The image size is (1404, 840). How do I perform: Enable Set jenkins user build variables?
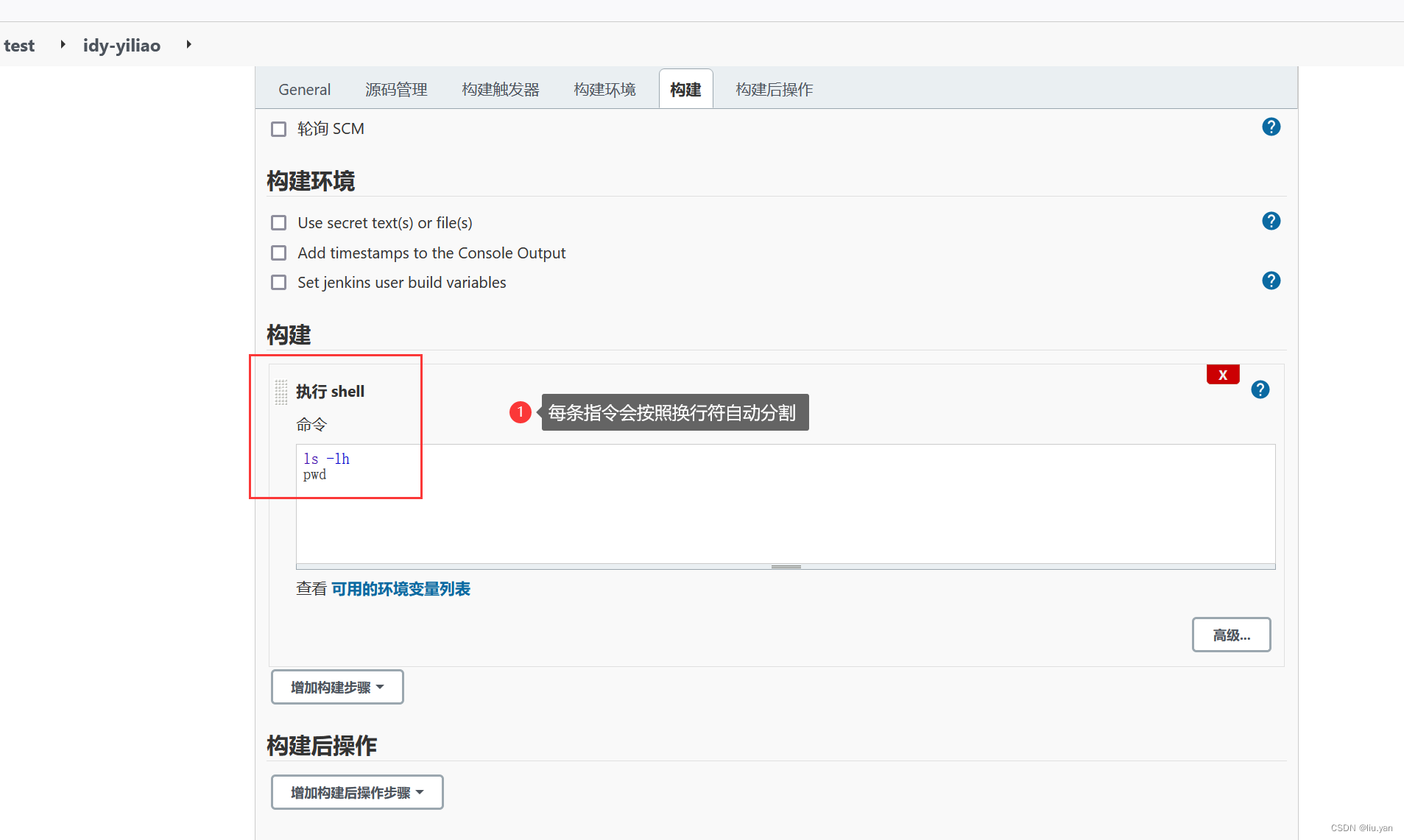click(x=278, y=283)
